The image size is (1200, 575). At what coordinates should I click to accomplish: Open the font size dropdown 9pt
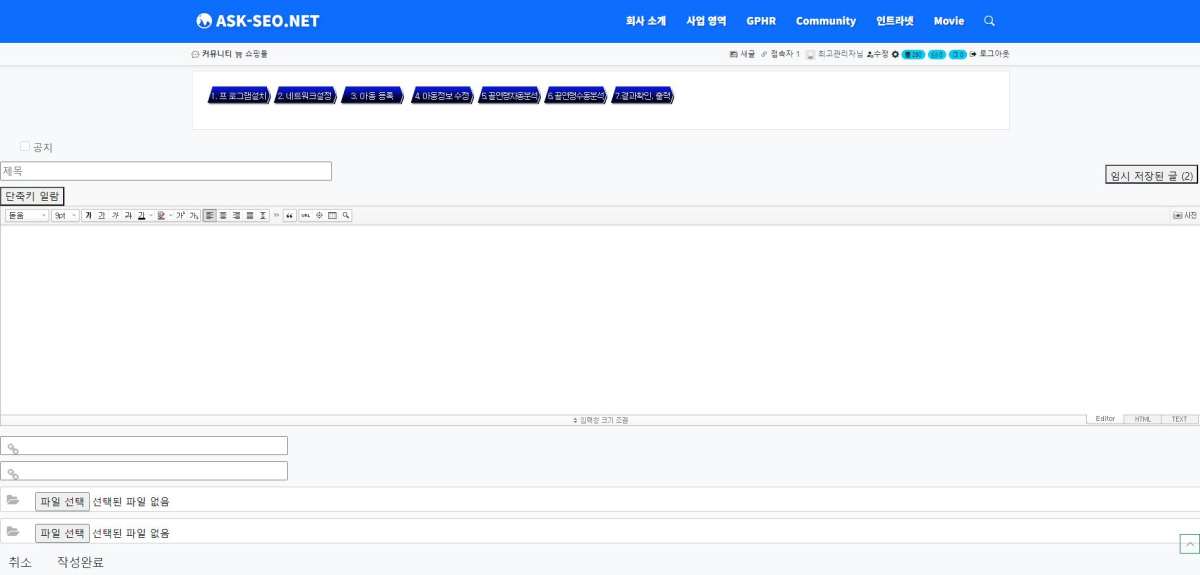(65, 215)
